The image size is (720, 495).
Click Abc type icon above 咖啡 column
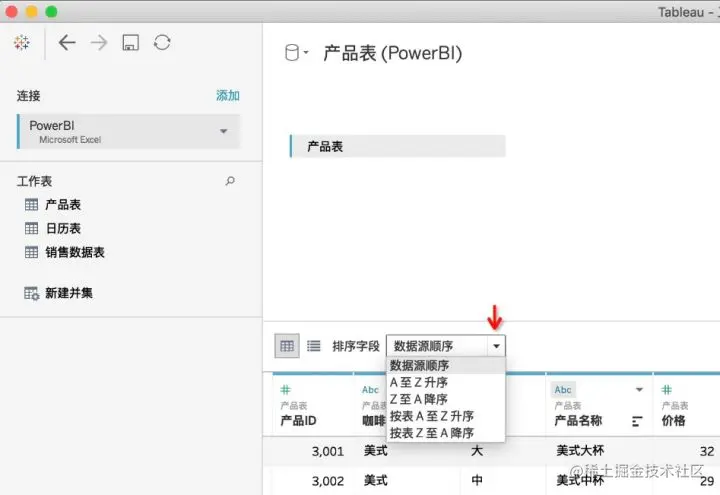coord(370,390)
